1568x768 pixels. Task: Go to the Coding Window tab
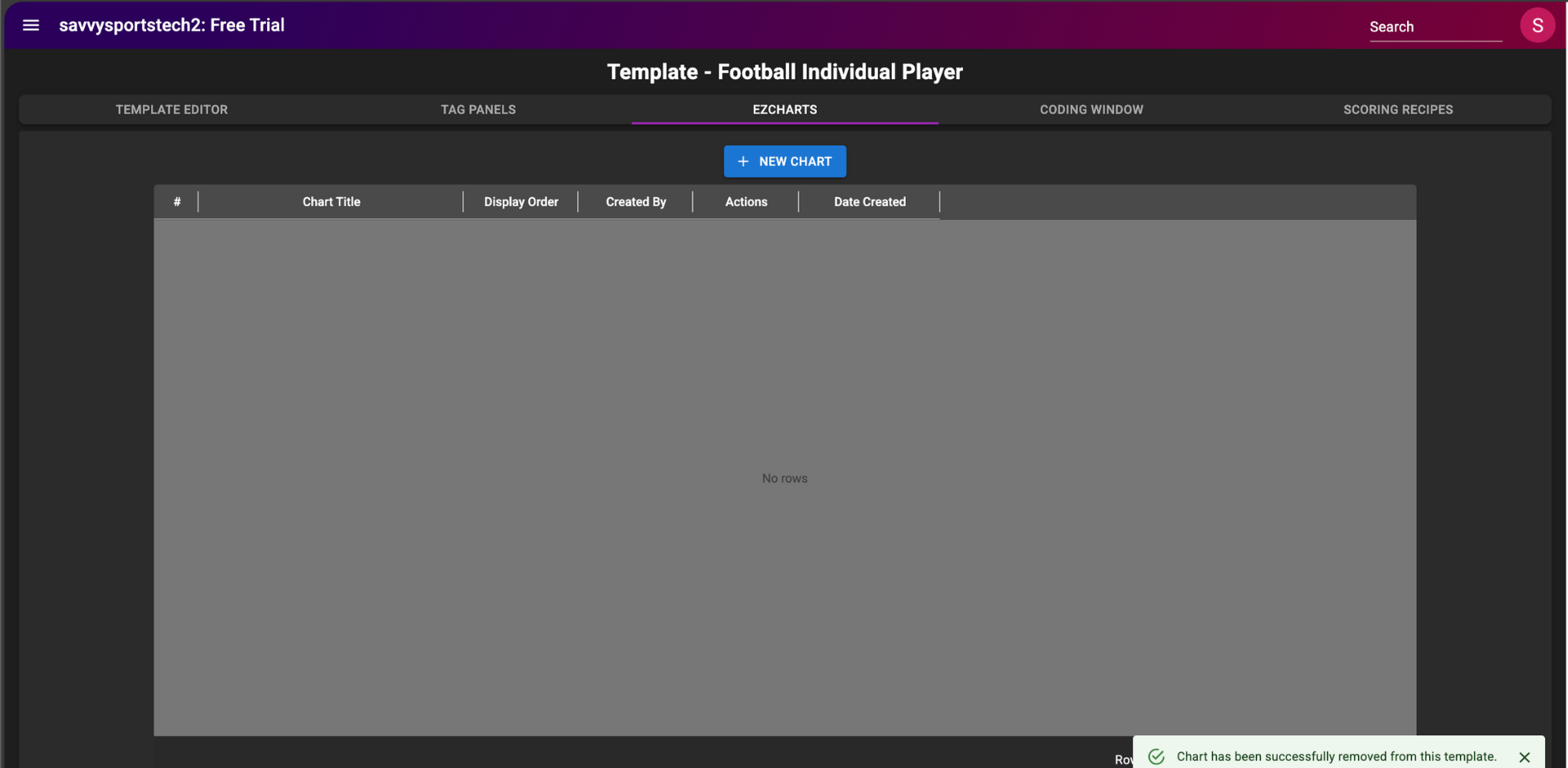pos(1091,109)
